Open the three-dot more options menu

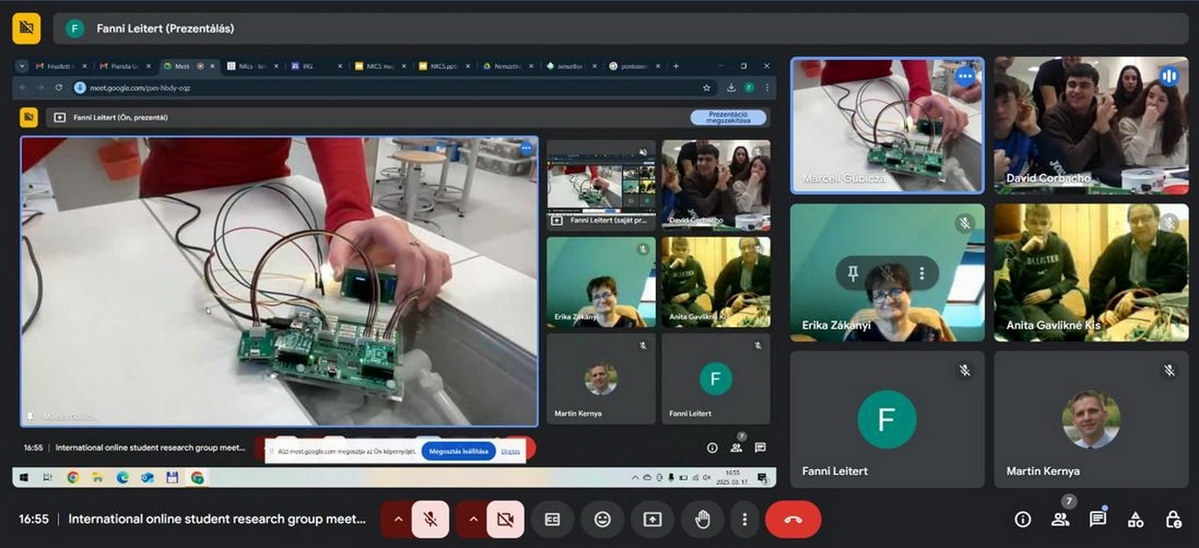[744, 519]
